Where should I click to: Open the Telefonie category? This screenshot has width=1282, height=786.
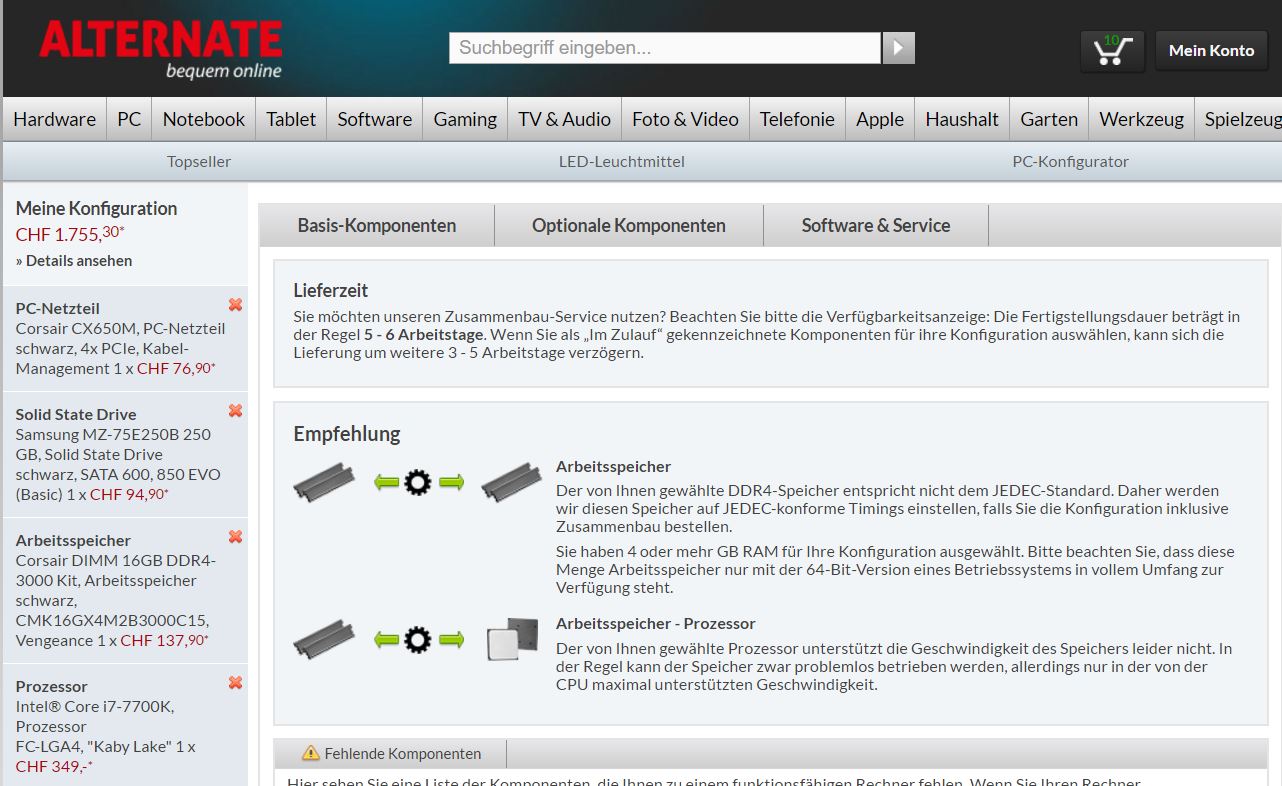(x=797, y=119)
